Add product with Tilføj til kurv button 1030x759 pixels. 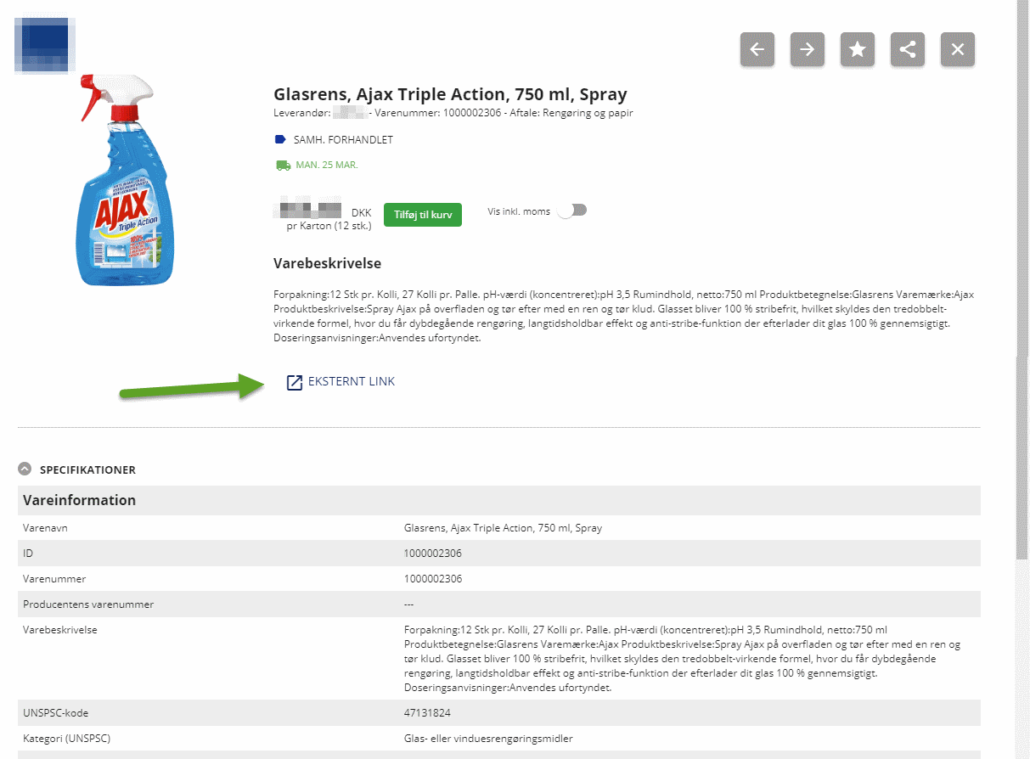[422, 215]
